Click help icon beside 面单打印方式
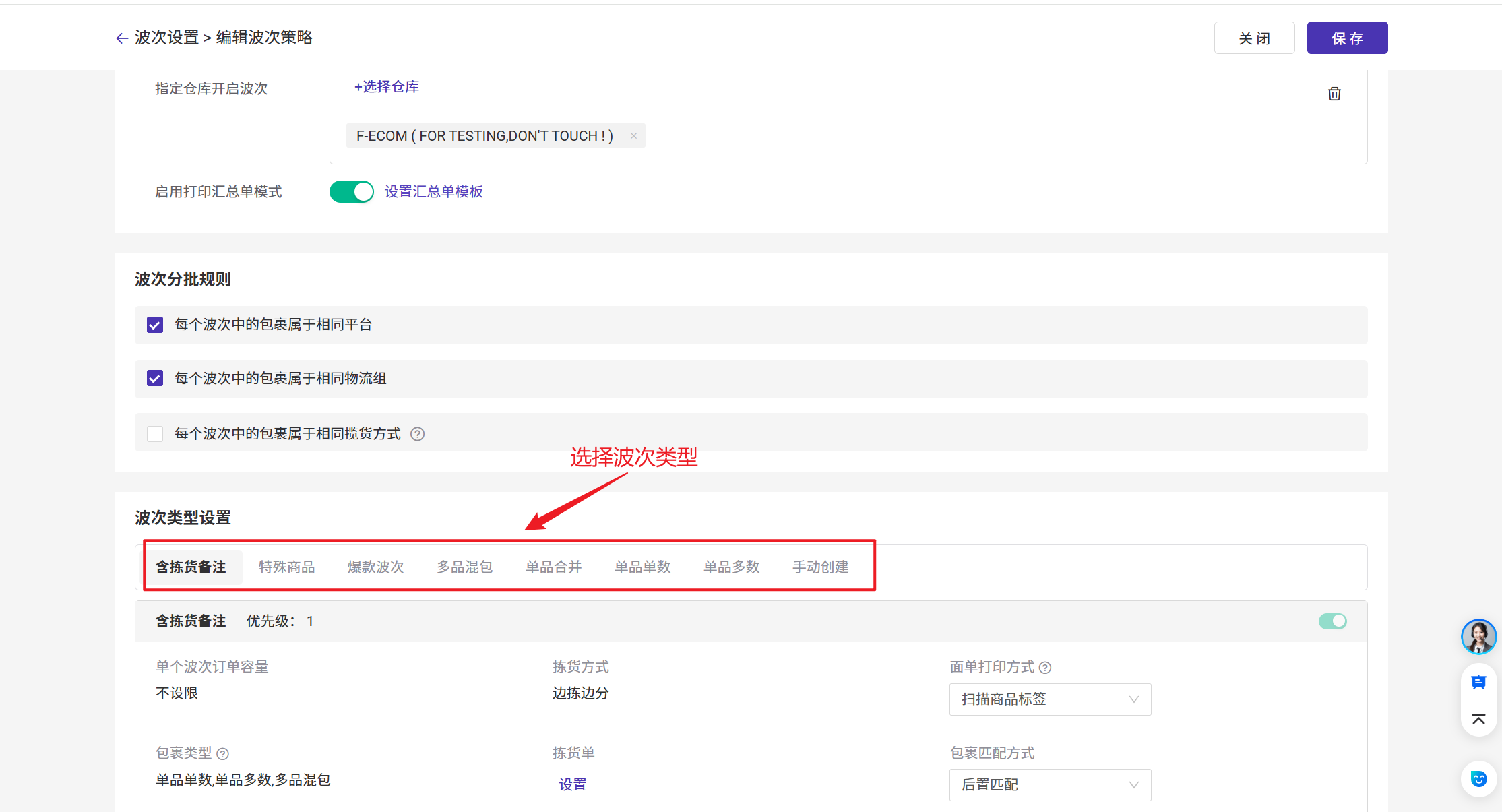 (1045, 668)
